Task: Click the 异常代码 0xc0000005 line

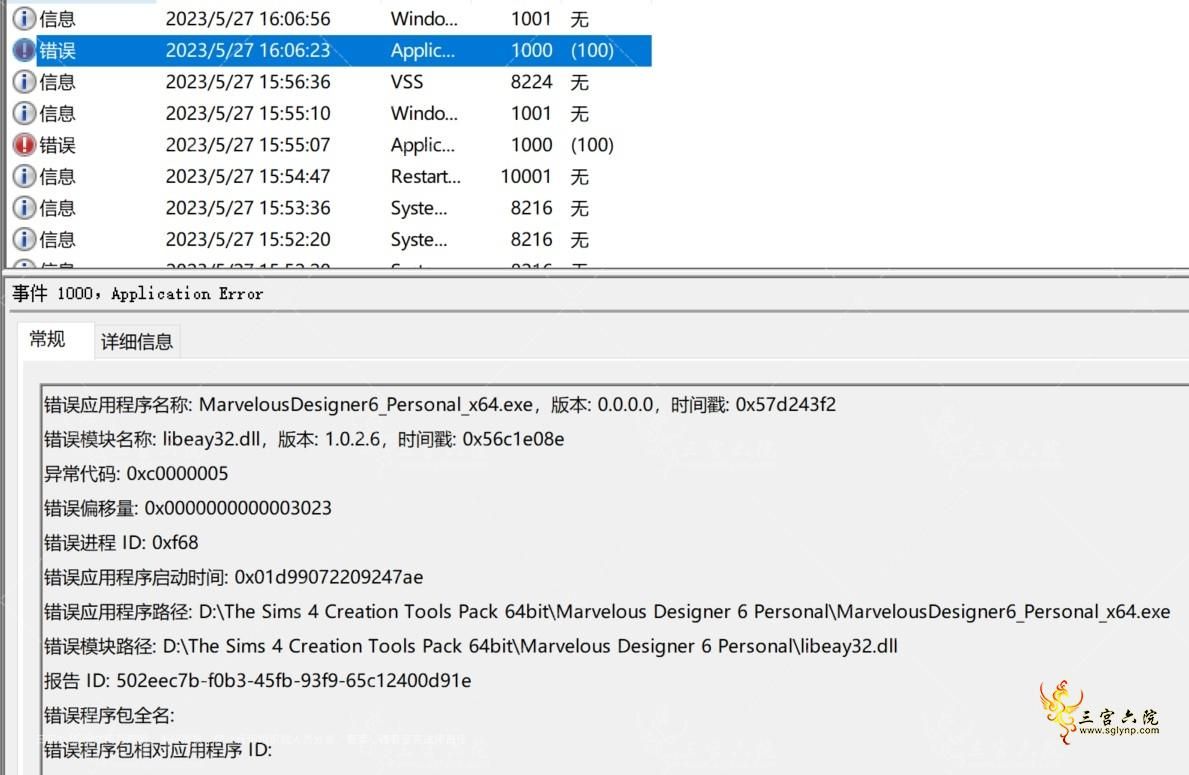Action: [136, 474]
